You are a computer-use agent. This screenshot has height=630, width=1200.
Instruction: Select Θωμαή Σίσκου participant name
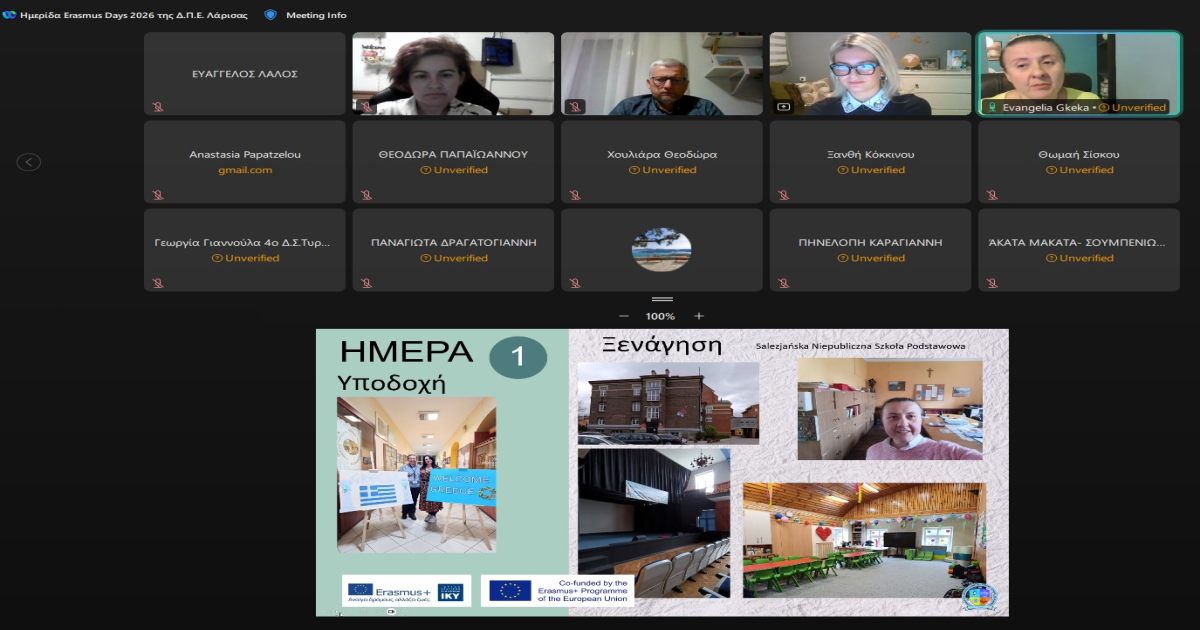pyautogui.click(x=1079, y=155)
